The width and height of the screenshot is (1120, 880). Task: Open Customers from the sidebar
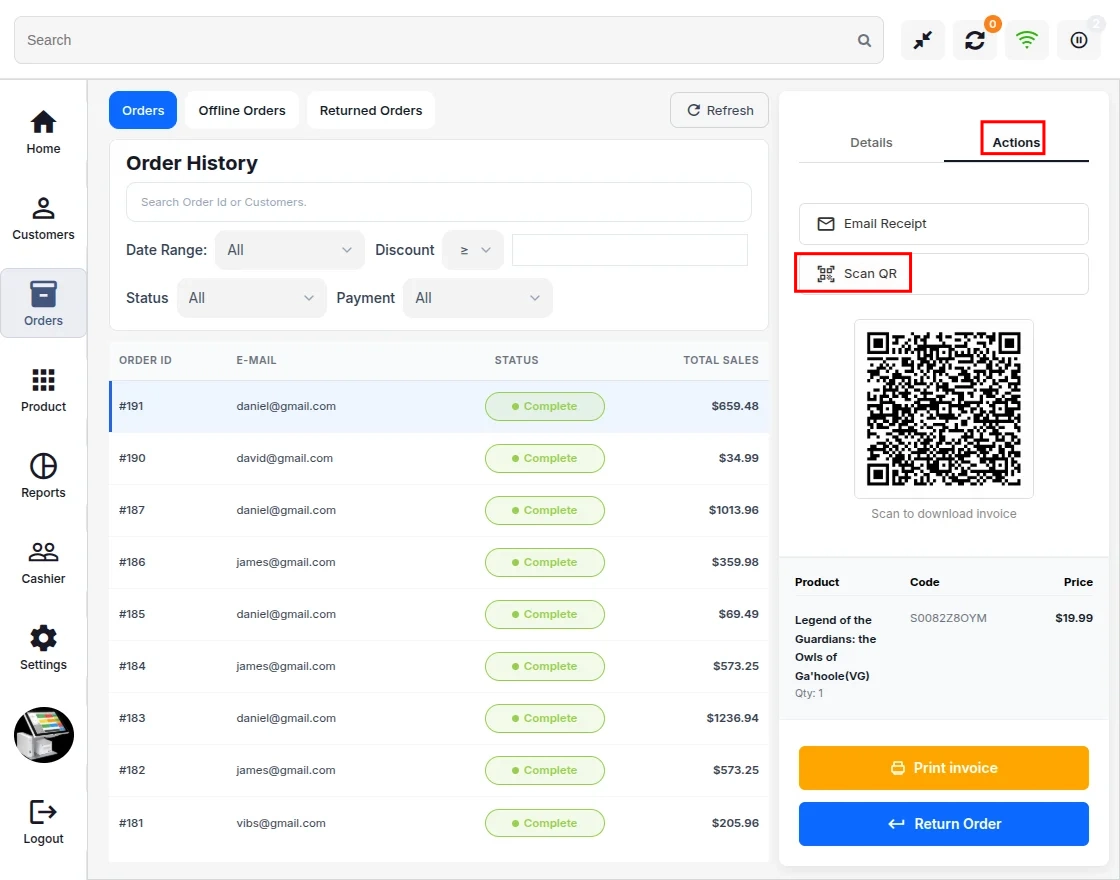click(44, 219)
